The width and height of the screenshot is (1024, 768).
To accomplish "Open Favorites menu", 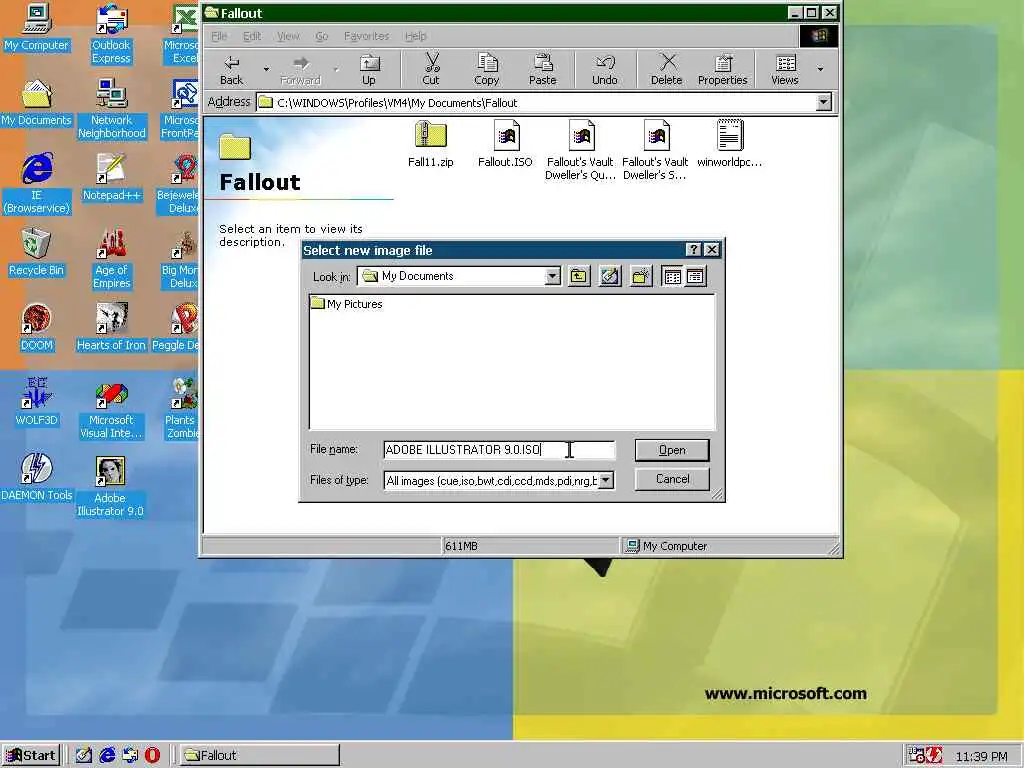I will [366, 36].
